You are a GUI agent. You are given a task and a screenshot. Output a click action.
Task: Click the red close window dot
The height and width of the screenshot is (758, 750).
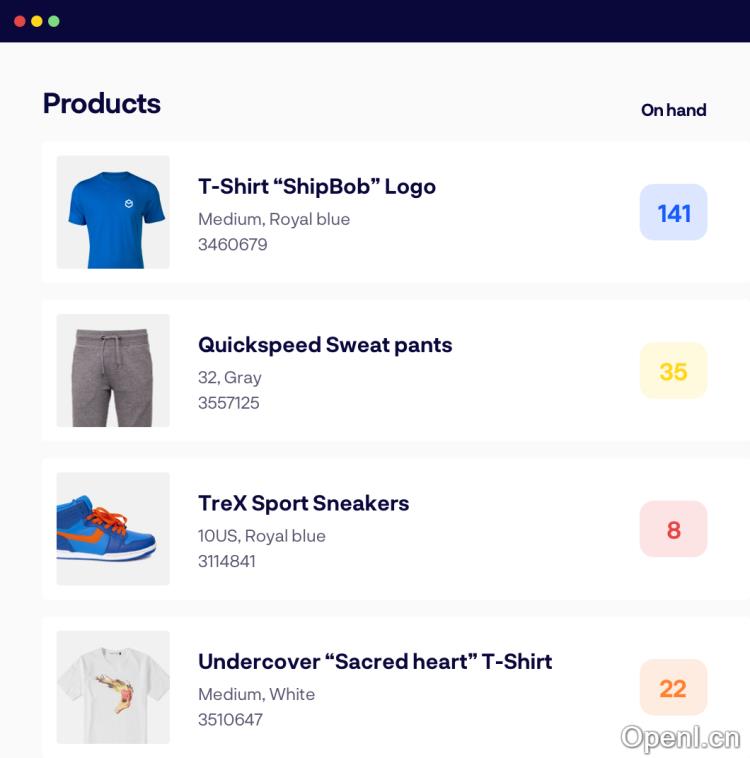pyautogui.click(x=20, y=21)
